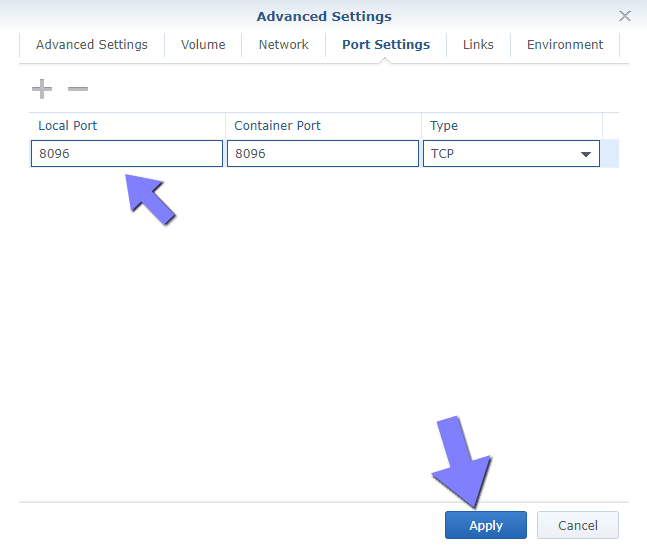Switch to the Environment tab
The height and width of the screenshot is (545, 647).
click(565, 45)
